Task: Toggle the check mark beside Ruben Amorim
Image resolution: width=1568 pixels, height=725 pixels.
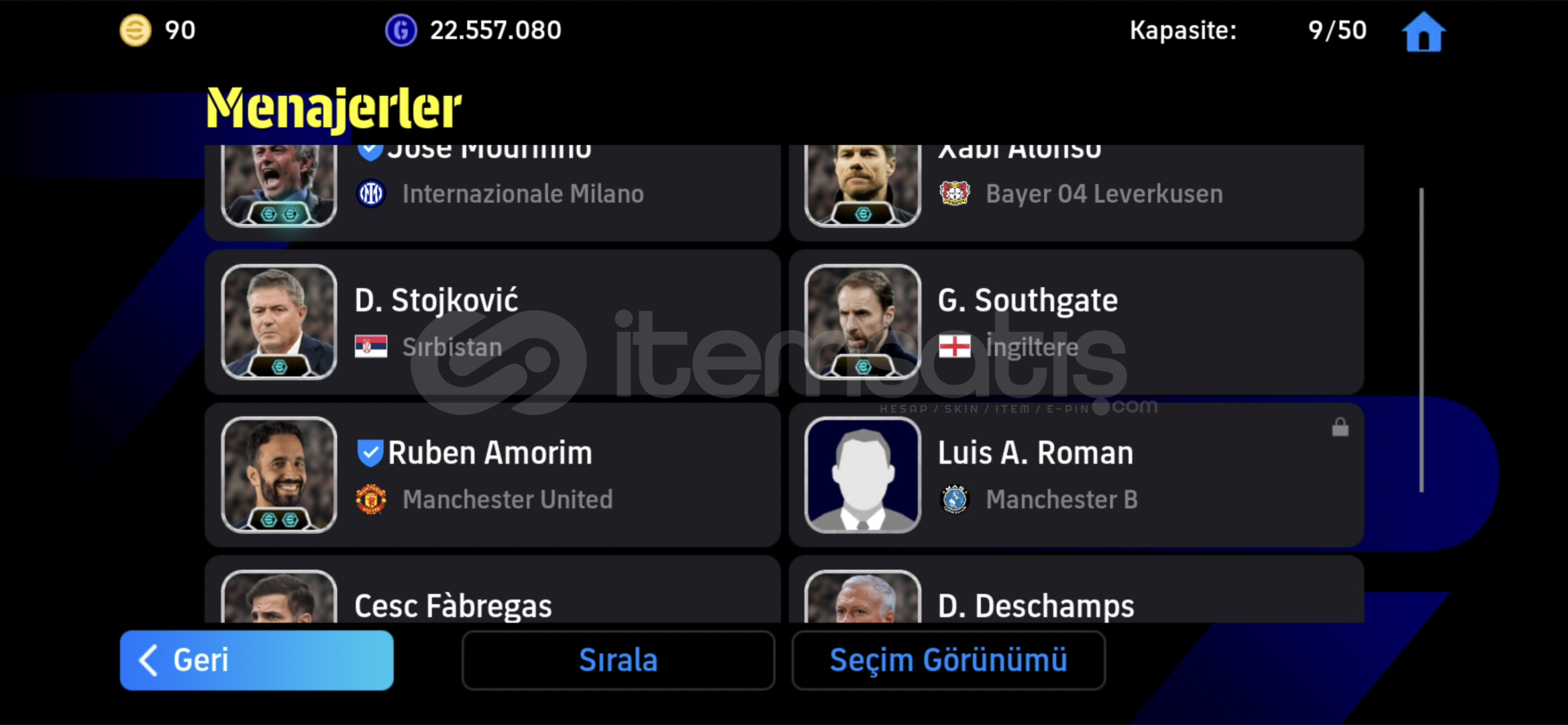Action: click(370, 453)
